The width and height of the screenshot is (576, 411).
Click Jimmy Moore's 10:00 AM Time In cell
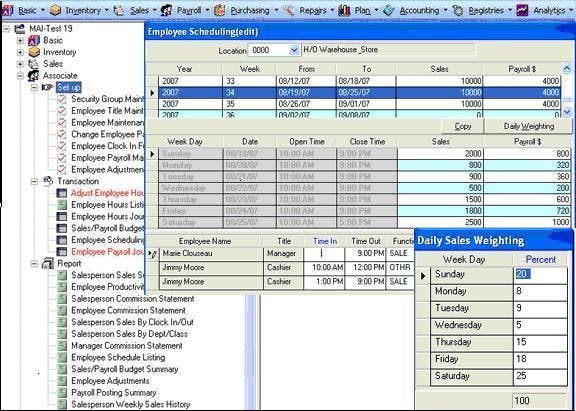click(x=324, y=268)
